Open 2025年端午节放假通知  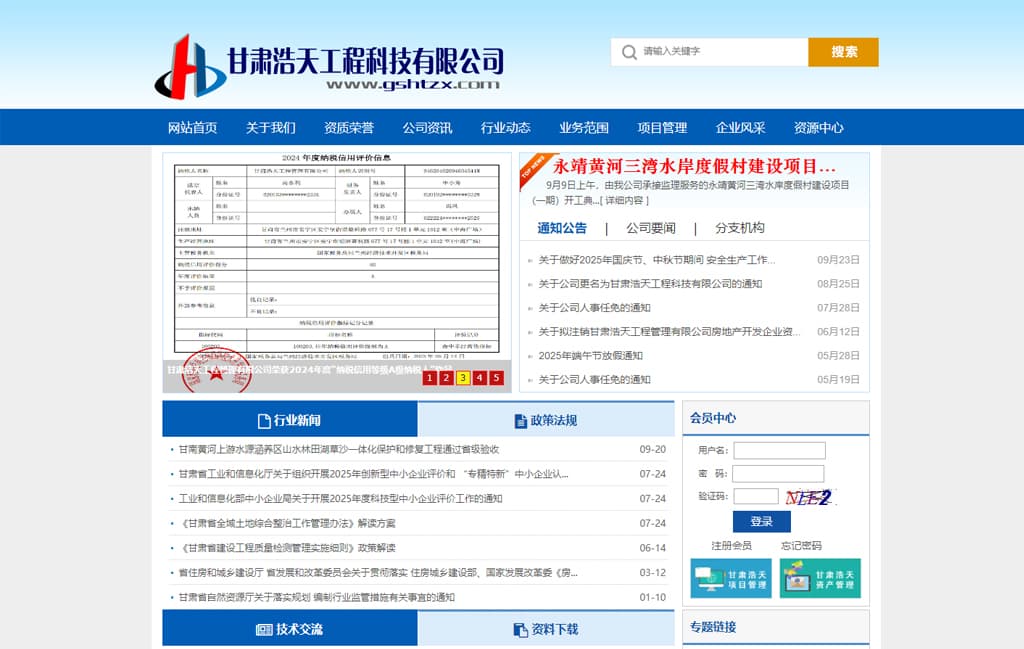coord(590,356)
